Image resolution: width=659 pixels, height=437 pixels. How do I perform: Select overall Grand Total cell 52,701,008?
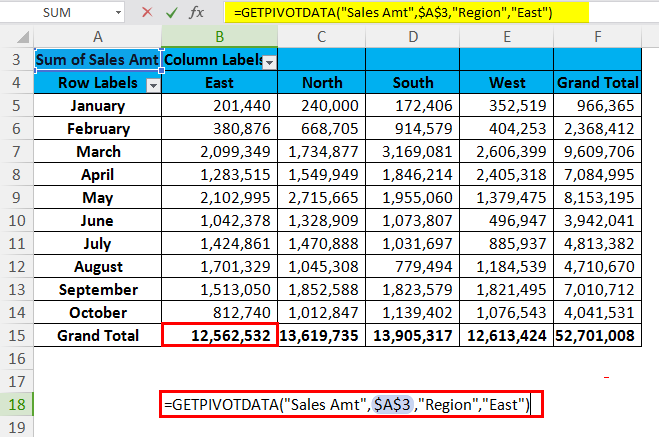(597, 336)
